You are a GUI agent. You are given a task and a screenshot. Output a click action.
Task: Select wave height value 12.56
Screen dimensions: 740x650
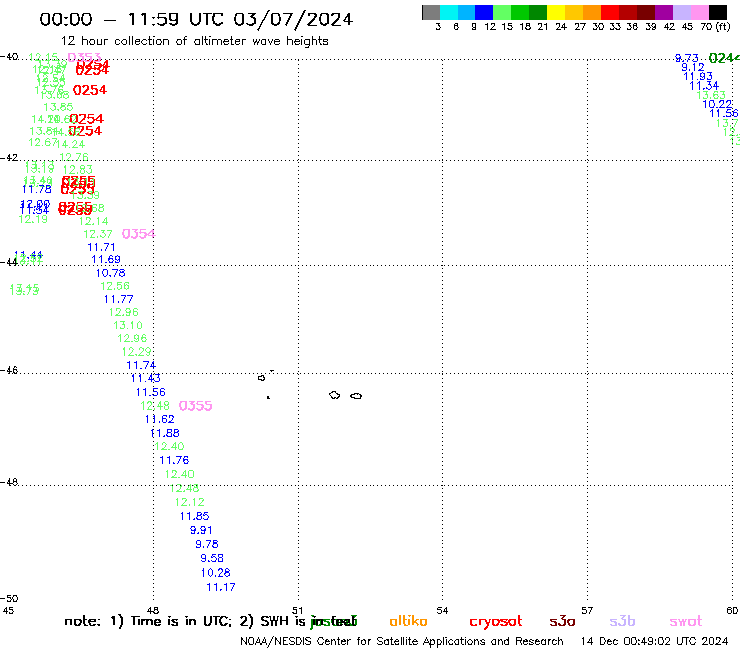(x=115, y=286)
